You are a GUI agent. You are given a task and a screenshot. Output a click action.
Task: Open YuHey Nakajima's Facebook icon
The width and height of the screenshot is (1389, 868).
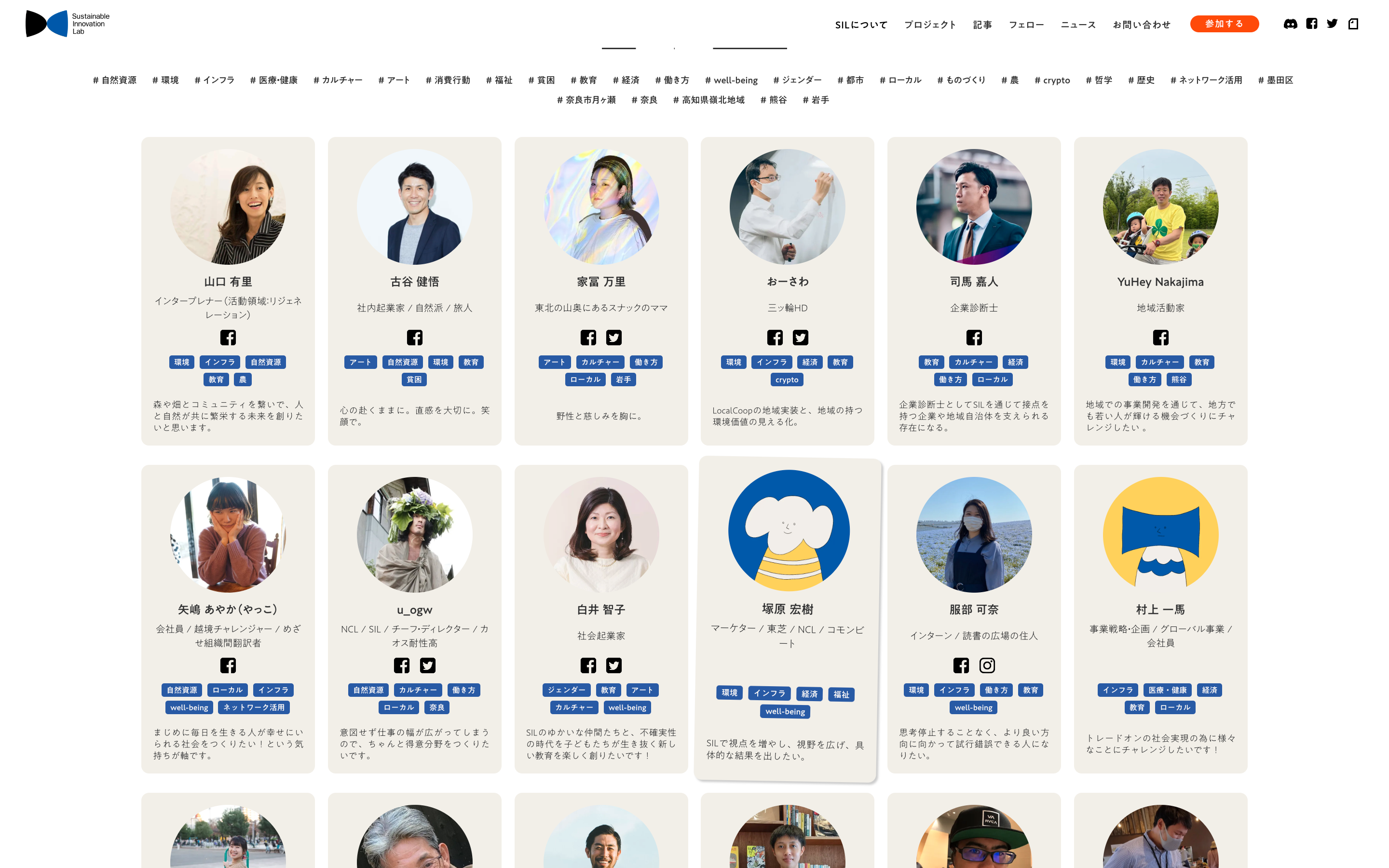(1160, 338)
